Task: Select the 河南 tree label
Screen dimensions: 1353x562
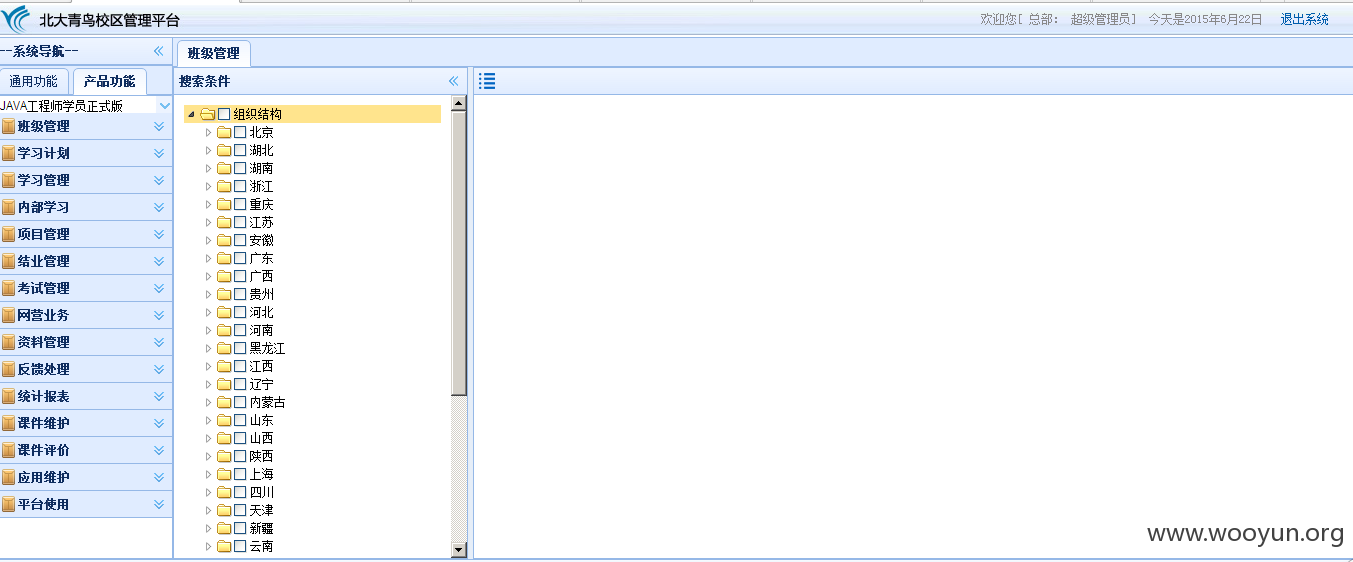Action: pyautogui.click(x=261, y=330)
